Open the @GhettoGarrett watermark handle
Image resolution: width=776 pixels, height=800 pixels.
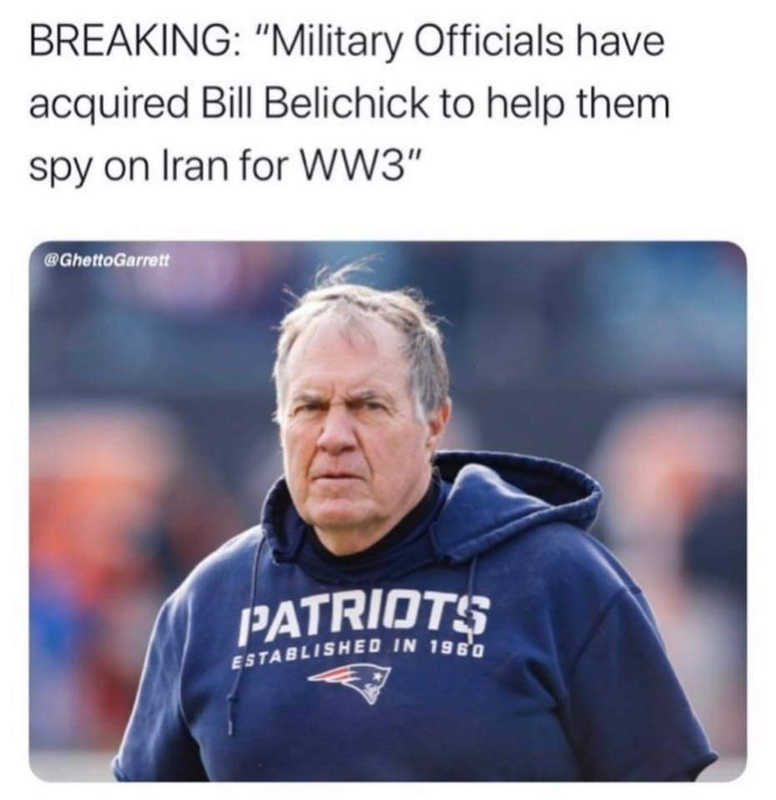[x=106, y=261]
